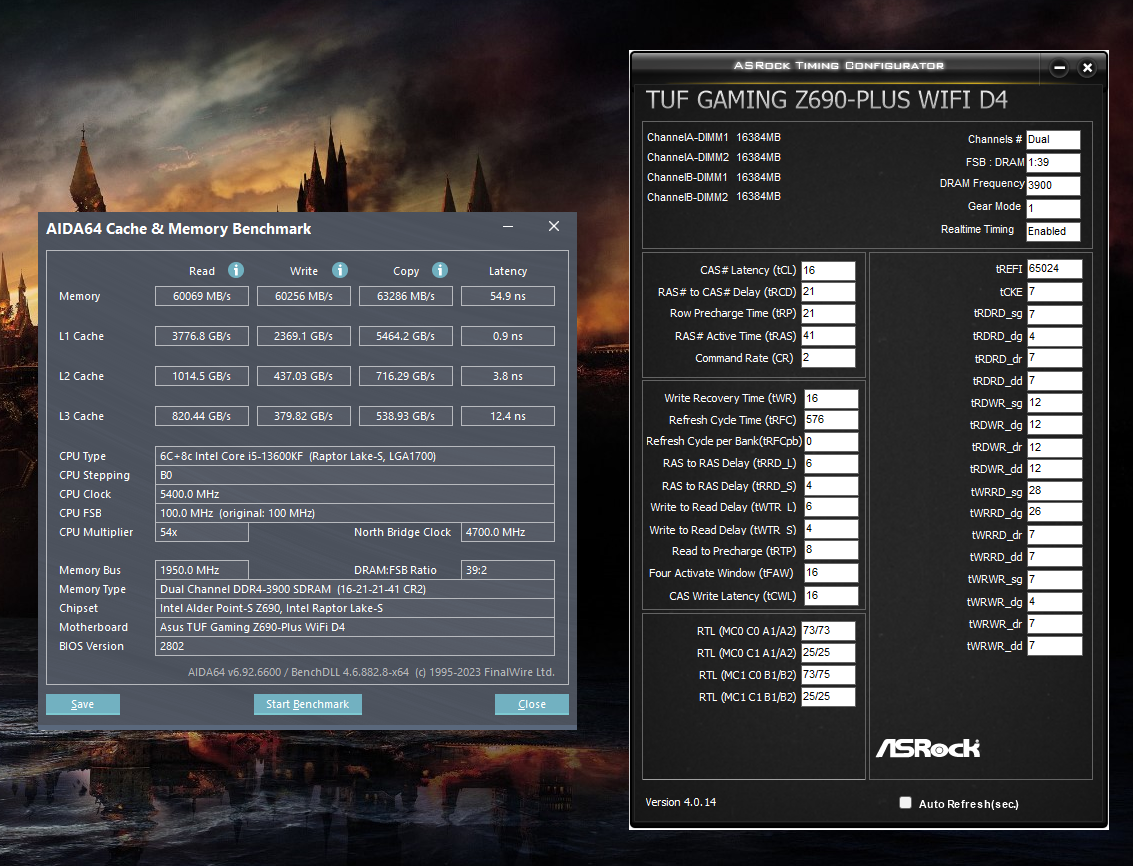1133x866 pixels.
Task: Select the tWTR_S value field
Action: [831, 529]
